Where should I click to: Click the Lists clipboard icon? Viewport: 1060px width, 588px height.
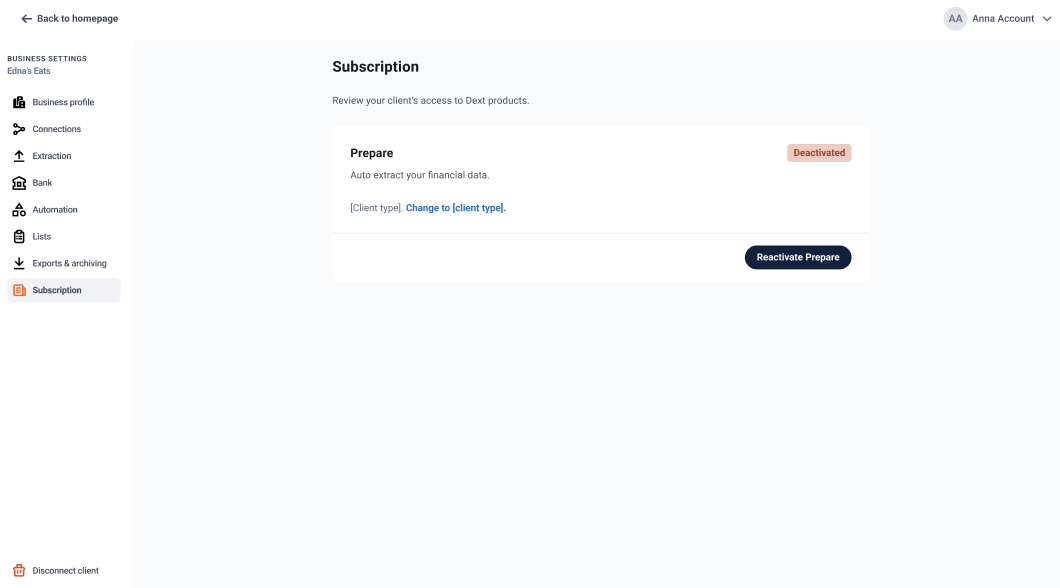pyautogui.click(x=19, y=237)
